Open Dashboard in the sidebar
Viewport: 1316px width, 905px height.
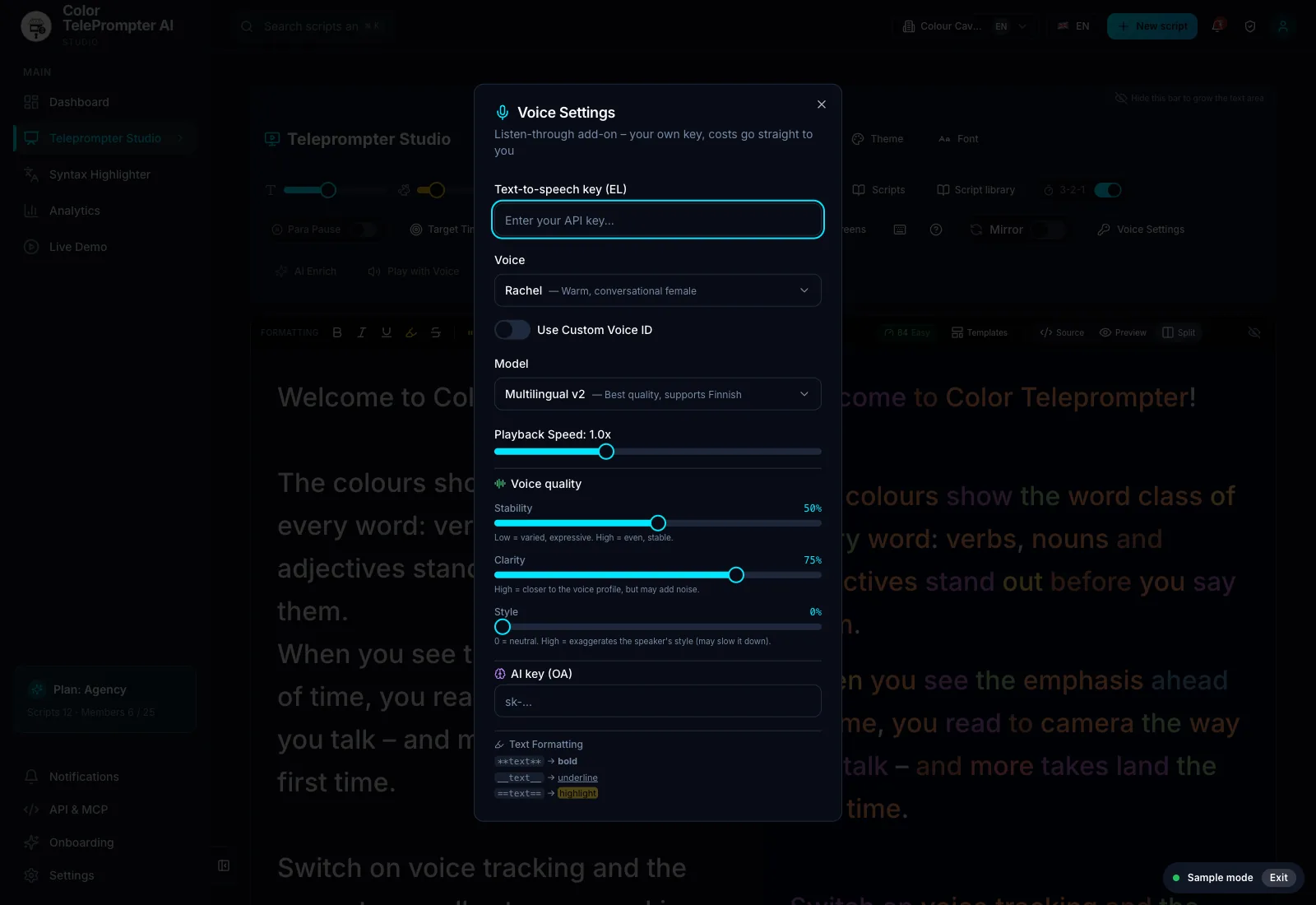coord(105,102)
